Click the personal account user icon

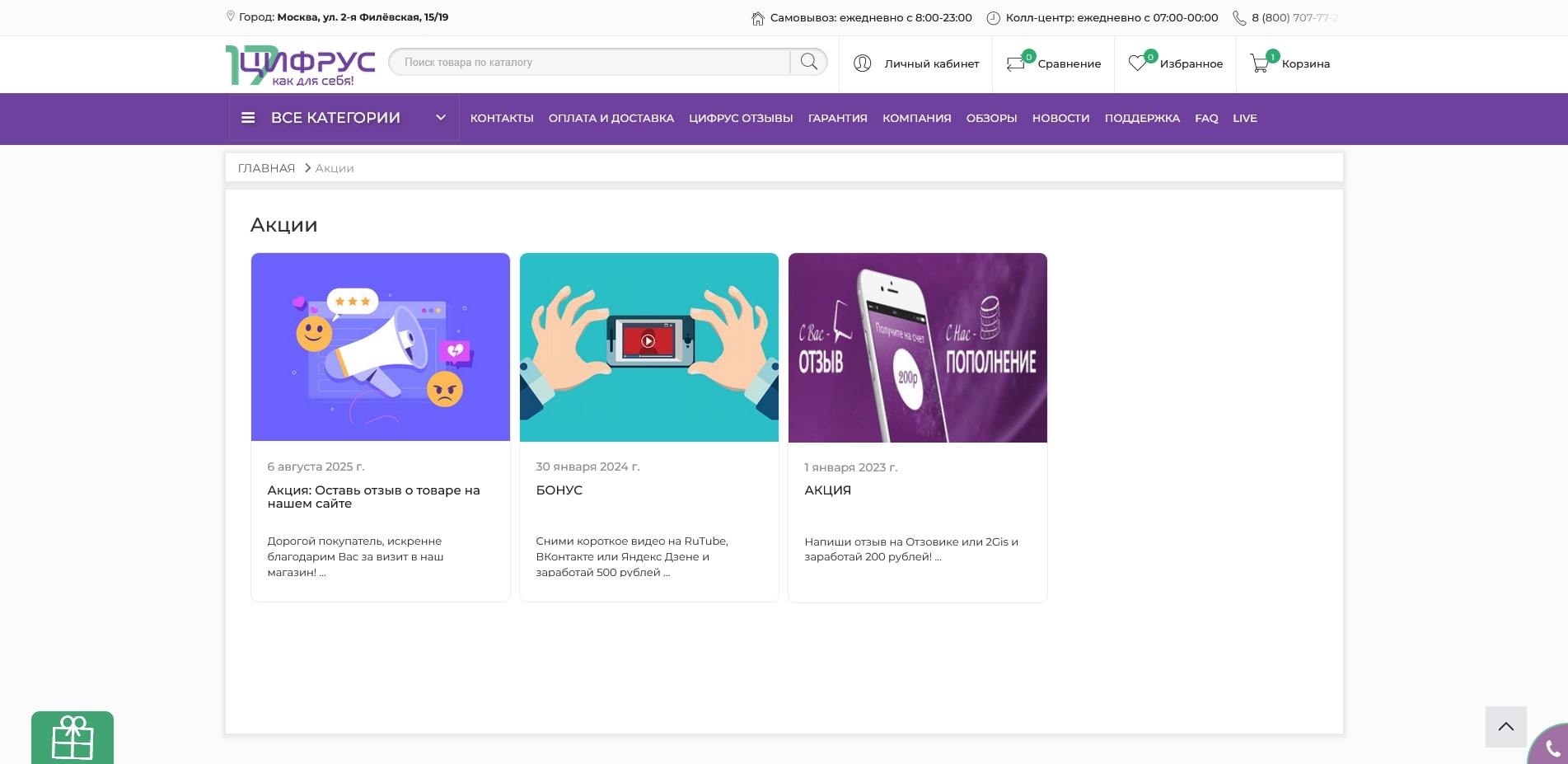[x=863, y=63]
